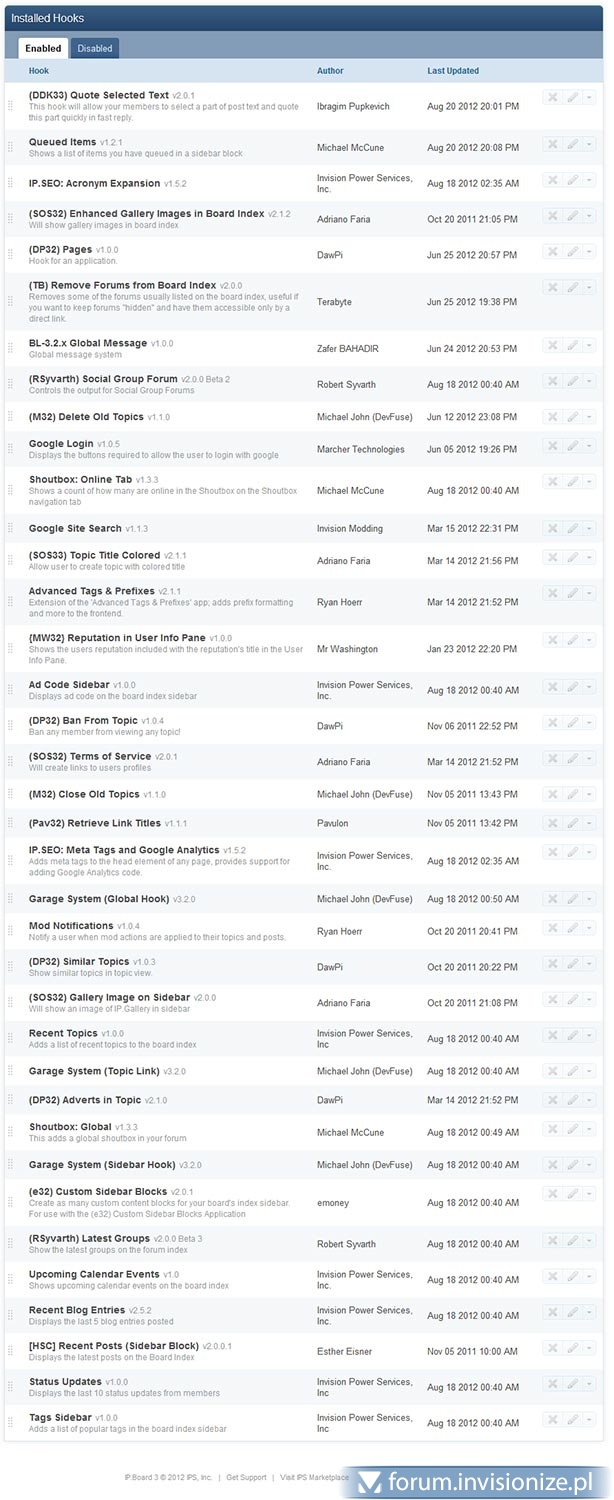Click date Nov 05 2011 10:00 AM

[x=473, y=1352]
